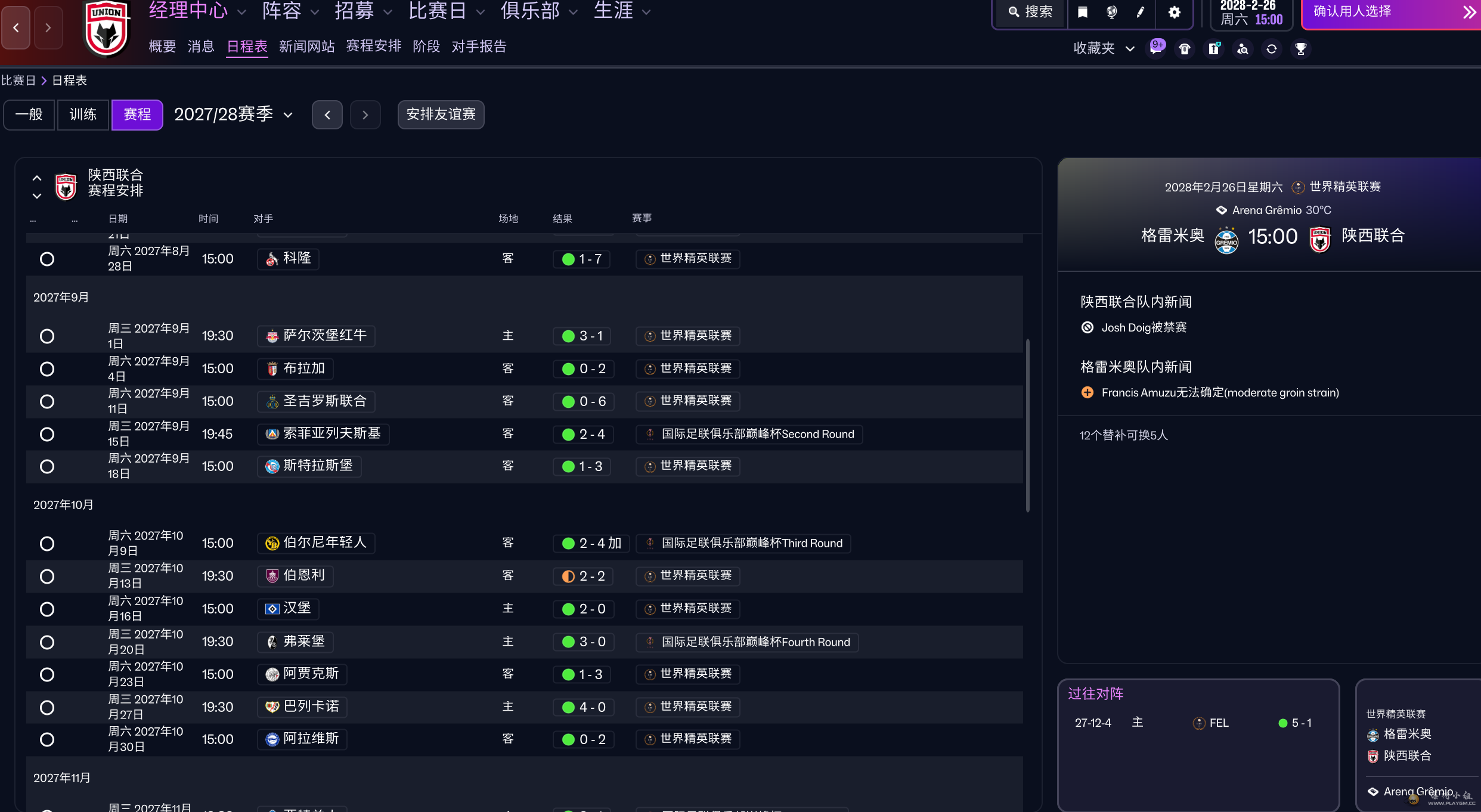The image size is (1481, 812).
Task: Open the 2027/28赛季 season selector
Action: (x=234, y=114)
